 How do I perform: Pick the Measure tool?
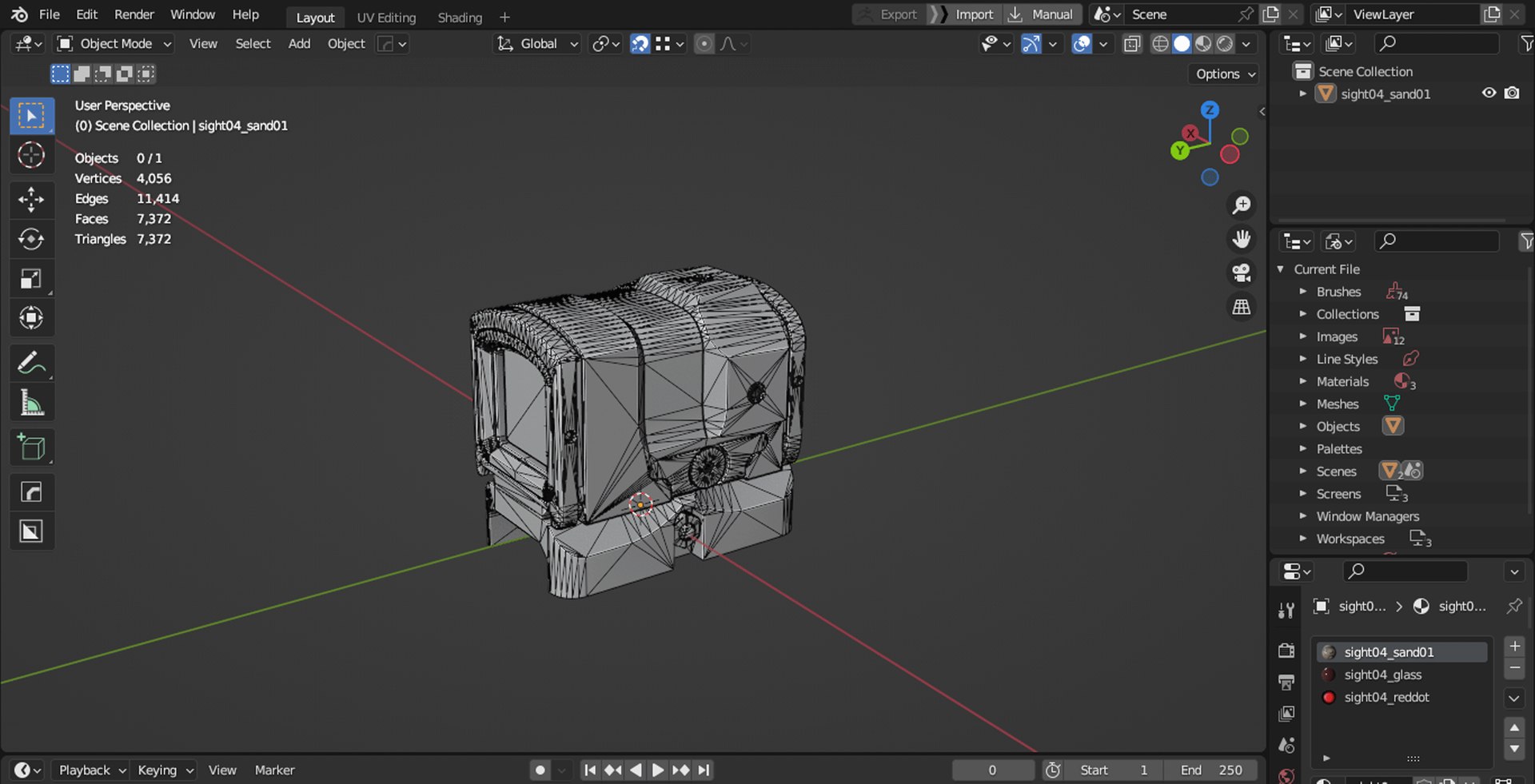click(x=31, y=403)
